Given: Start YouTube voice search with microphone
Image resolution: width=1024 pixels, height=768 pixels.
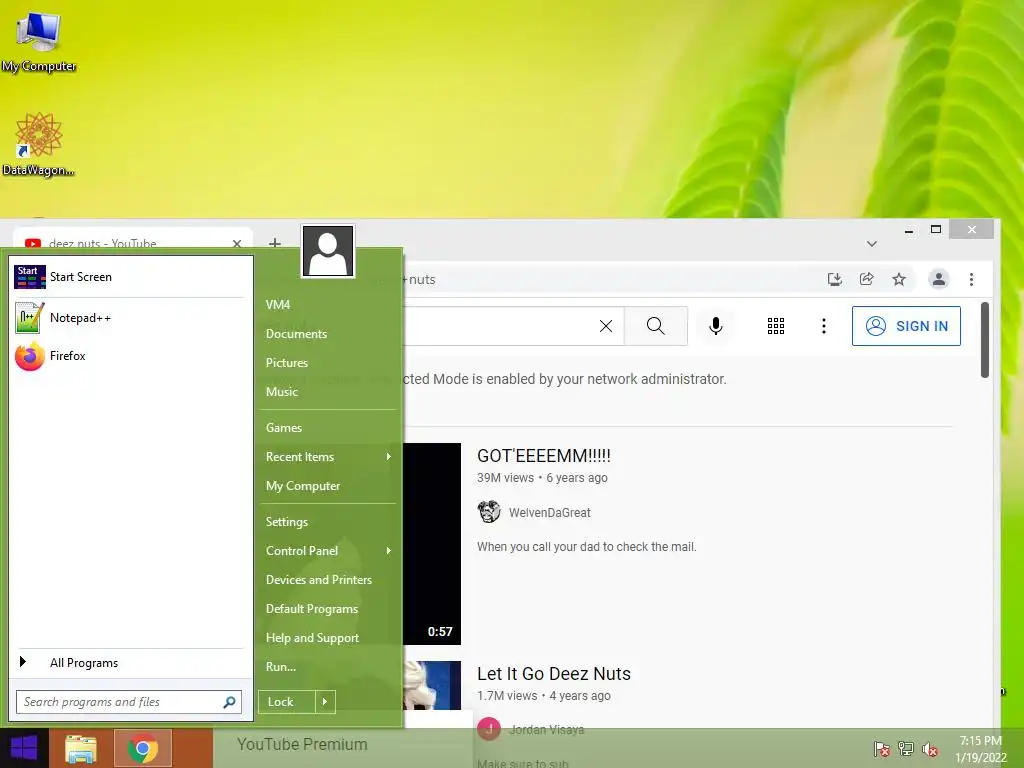Looking at the screenshot, I should tap(716, 326).
